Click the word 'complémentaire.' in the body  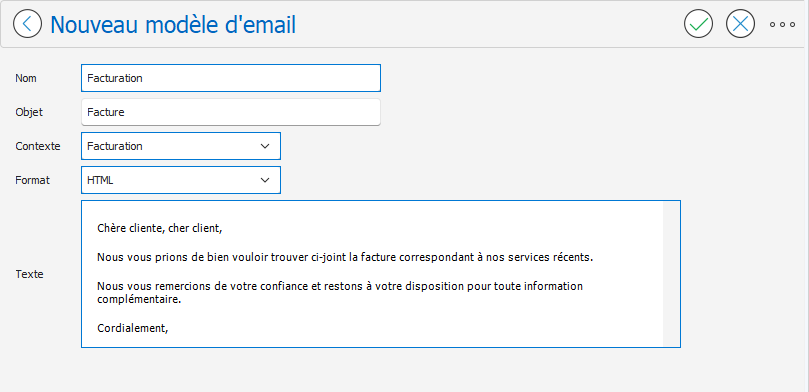pyautogui.click(x=139, y=299)
